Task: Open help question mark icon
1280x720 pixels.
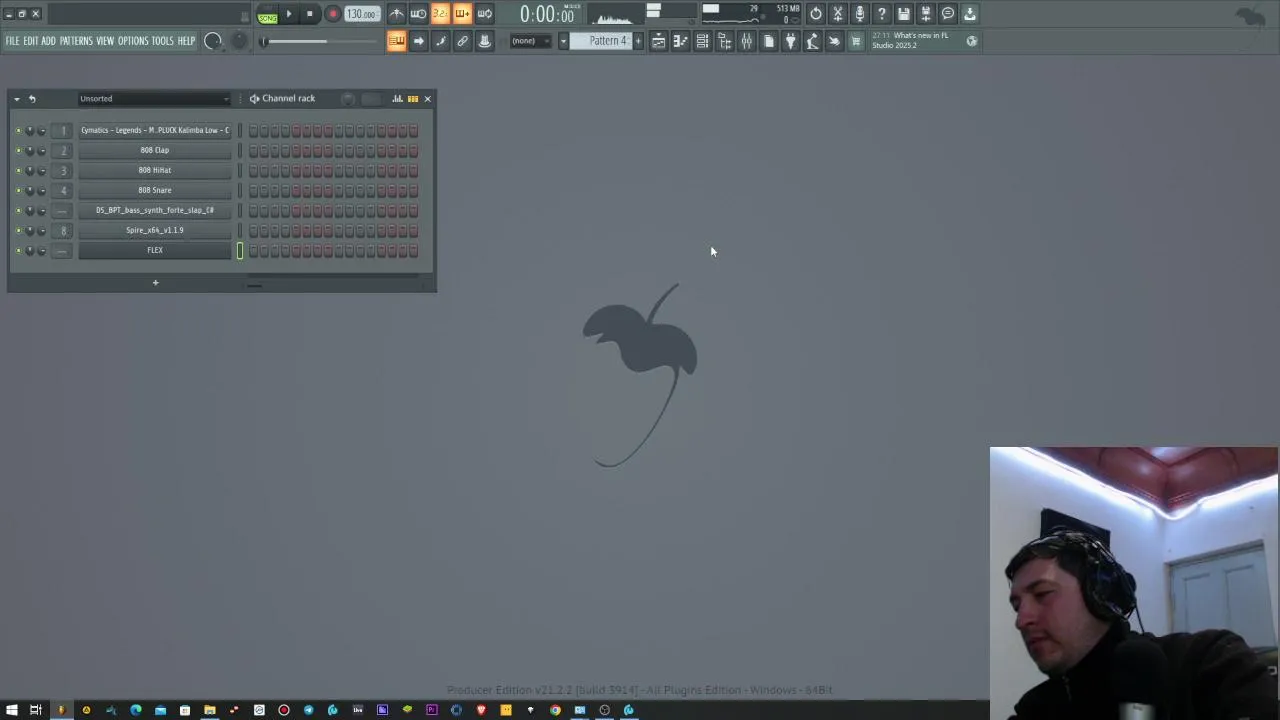Action: (x=882, y=14)
